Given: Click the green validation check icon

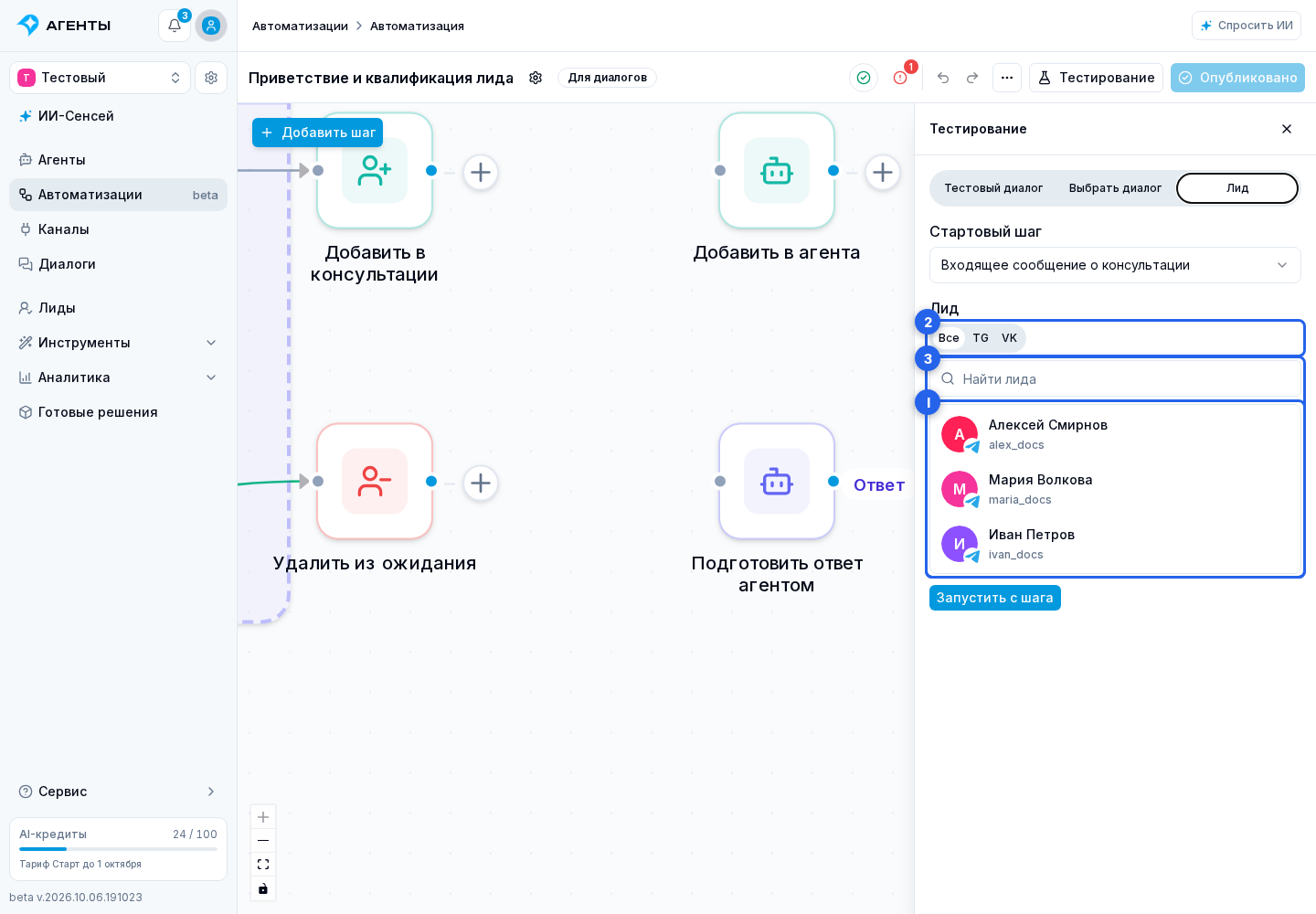Looking at the screenshot, I should (864, 78).
